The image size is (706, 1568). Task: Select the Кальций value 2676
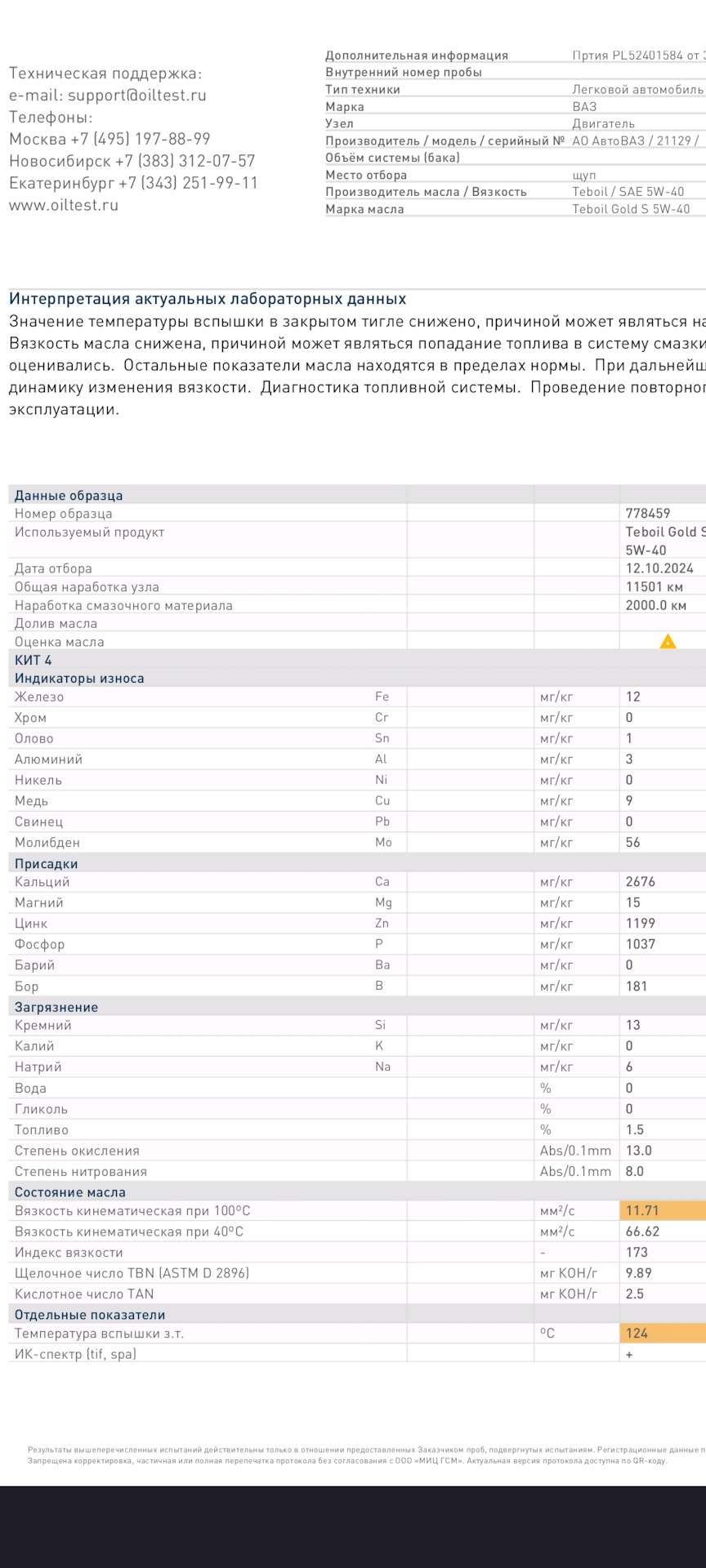[641, 882]
